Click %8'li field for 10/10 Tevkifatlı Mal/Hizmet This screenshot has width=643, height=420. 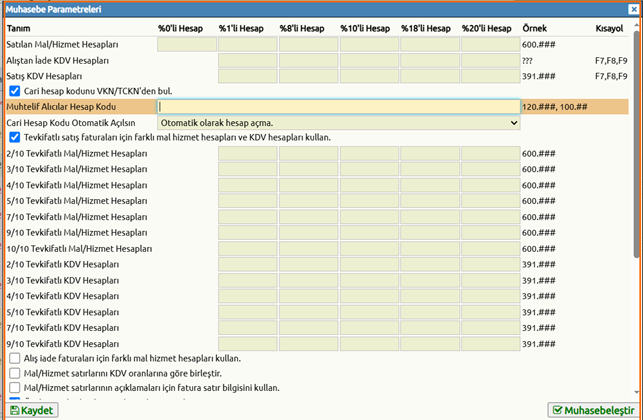[x=308, y=249]
